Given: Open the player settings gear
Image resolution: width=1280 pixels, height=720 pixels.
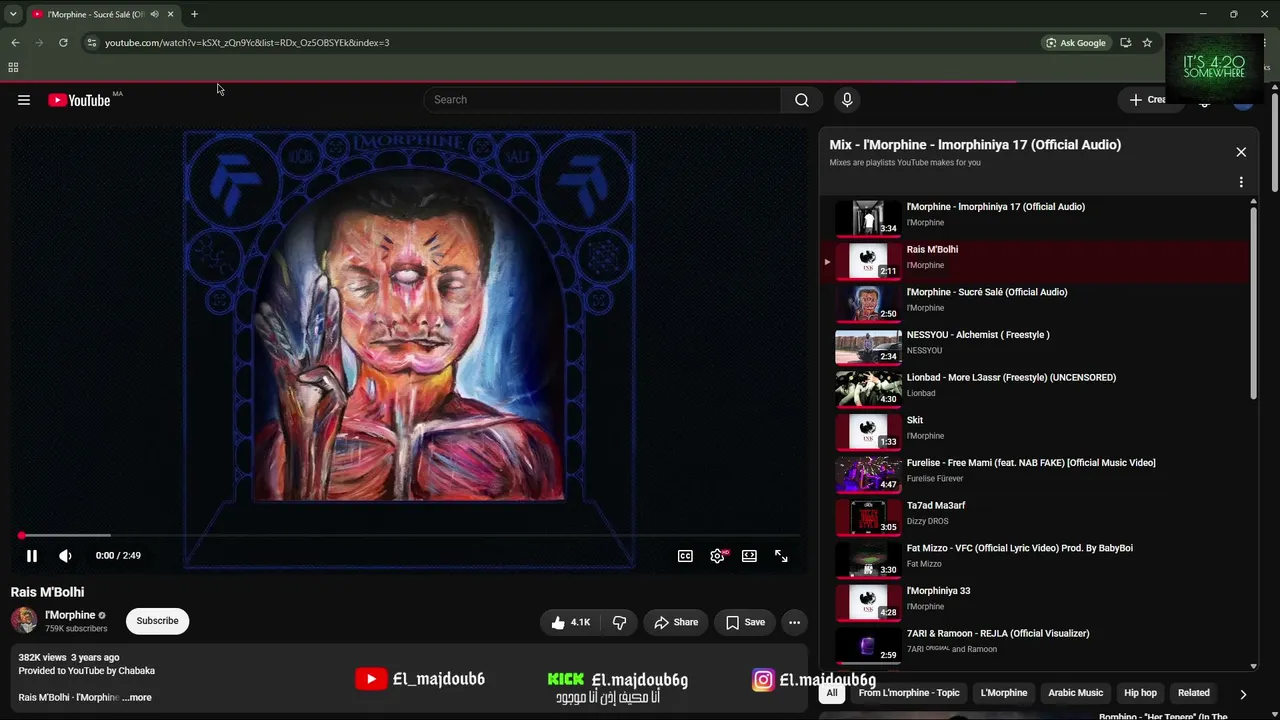Looking at the screenshot, I should point(717,556).
